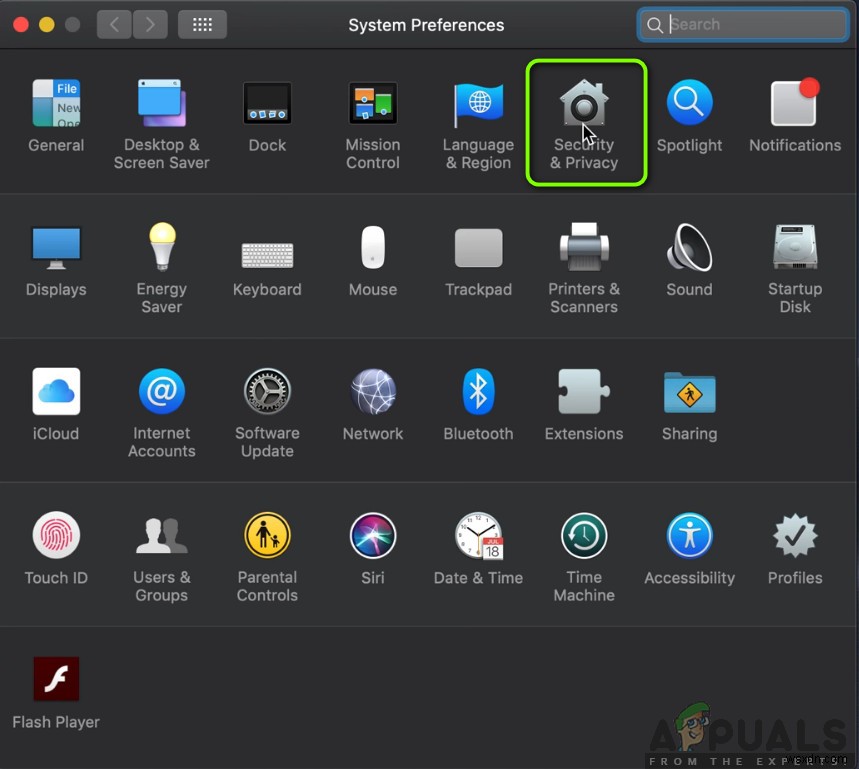Open Mission Control settings
This screenshot has width=859, height=769.
point(372,102)
